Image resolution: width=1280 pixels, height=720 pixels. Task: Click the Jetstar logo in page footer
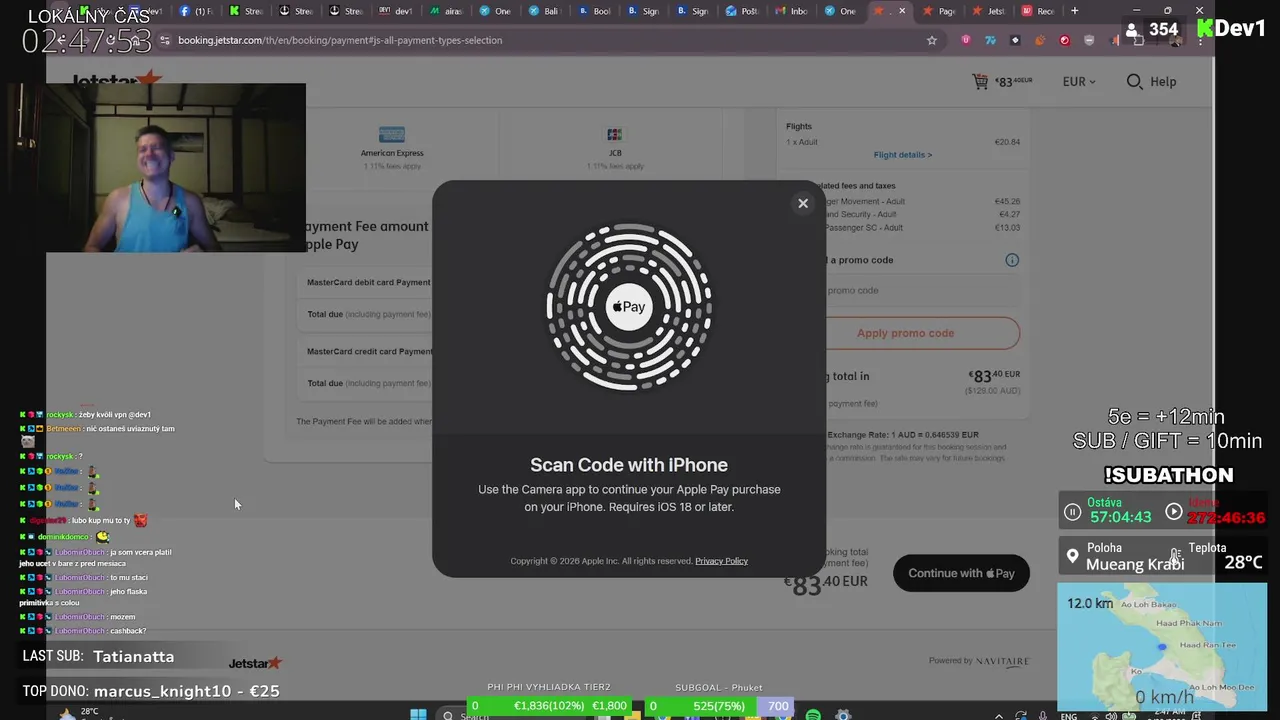tap(255, 663)
